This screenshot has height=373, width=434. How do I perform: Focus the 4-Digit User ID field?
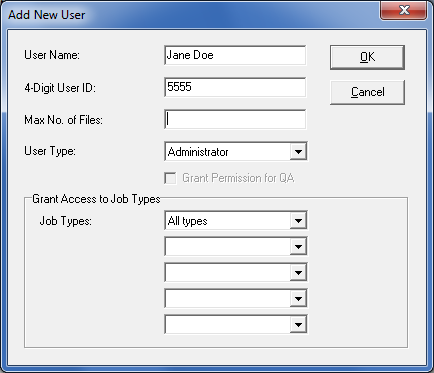coord(235,87)
